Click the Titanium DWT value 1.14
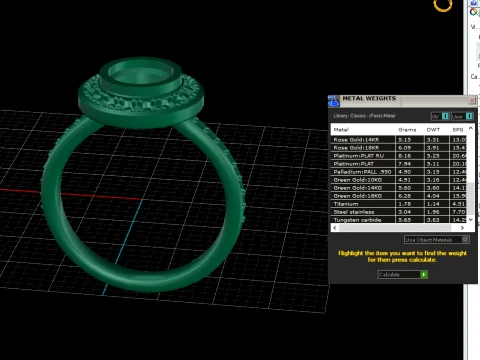This screenshot has width=480, height=360. [433, 204]
